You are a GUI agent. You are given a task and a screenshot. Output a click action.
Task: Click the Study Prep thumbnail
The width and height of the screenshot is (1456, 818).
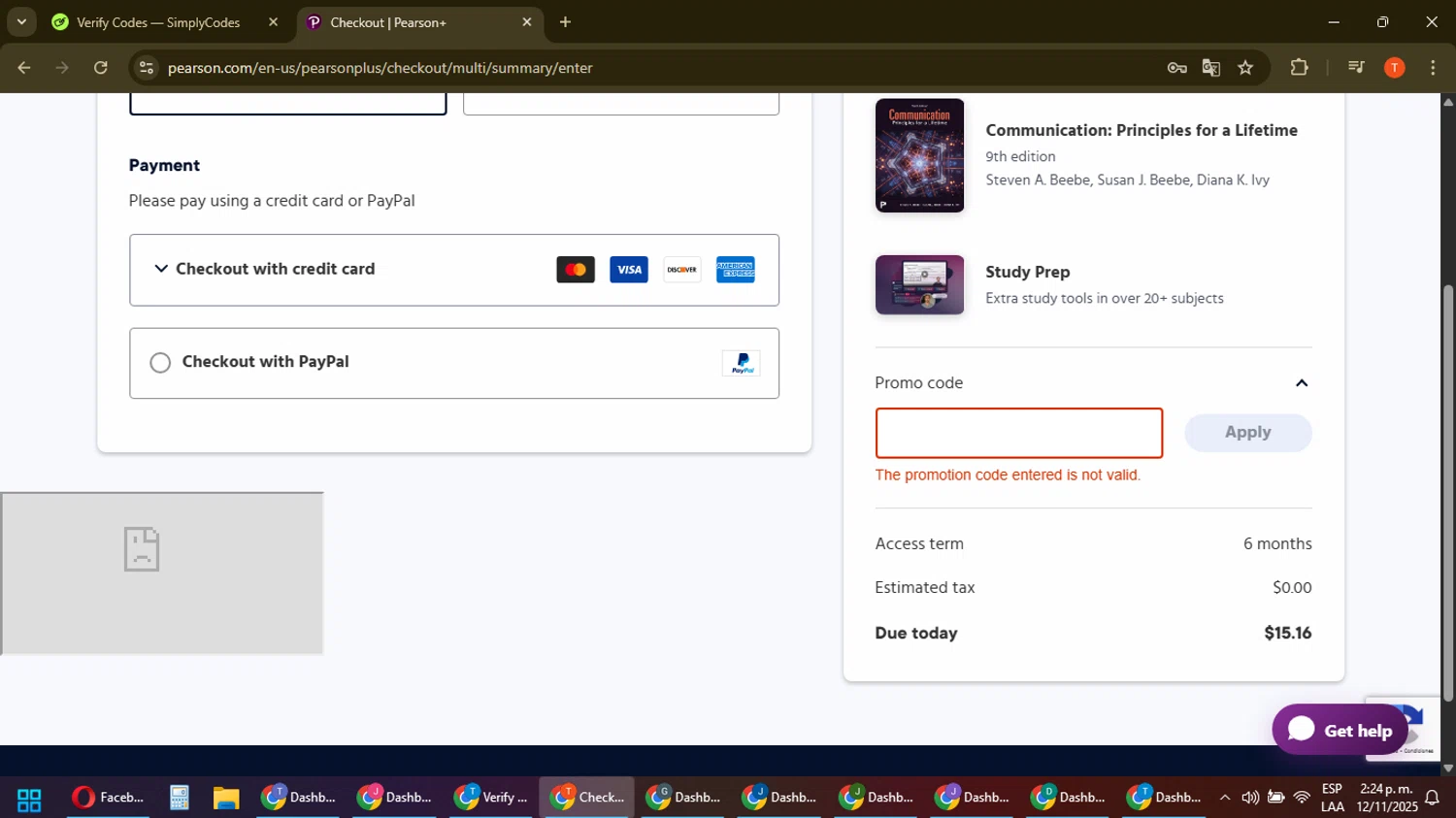[919, 285]
